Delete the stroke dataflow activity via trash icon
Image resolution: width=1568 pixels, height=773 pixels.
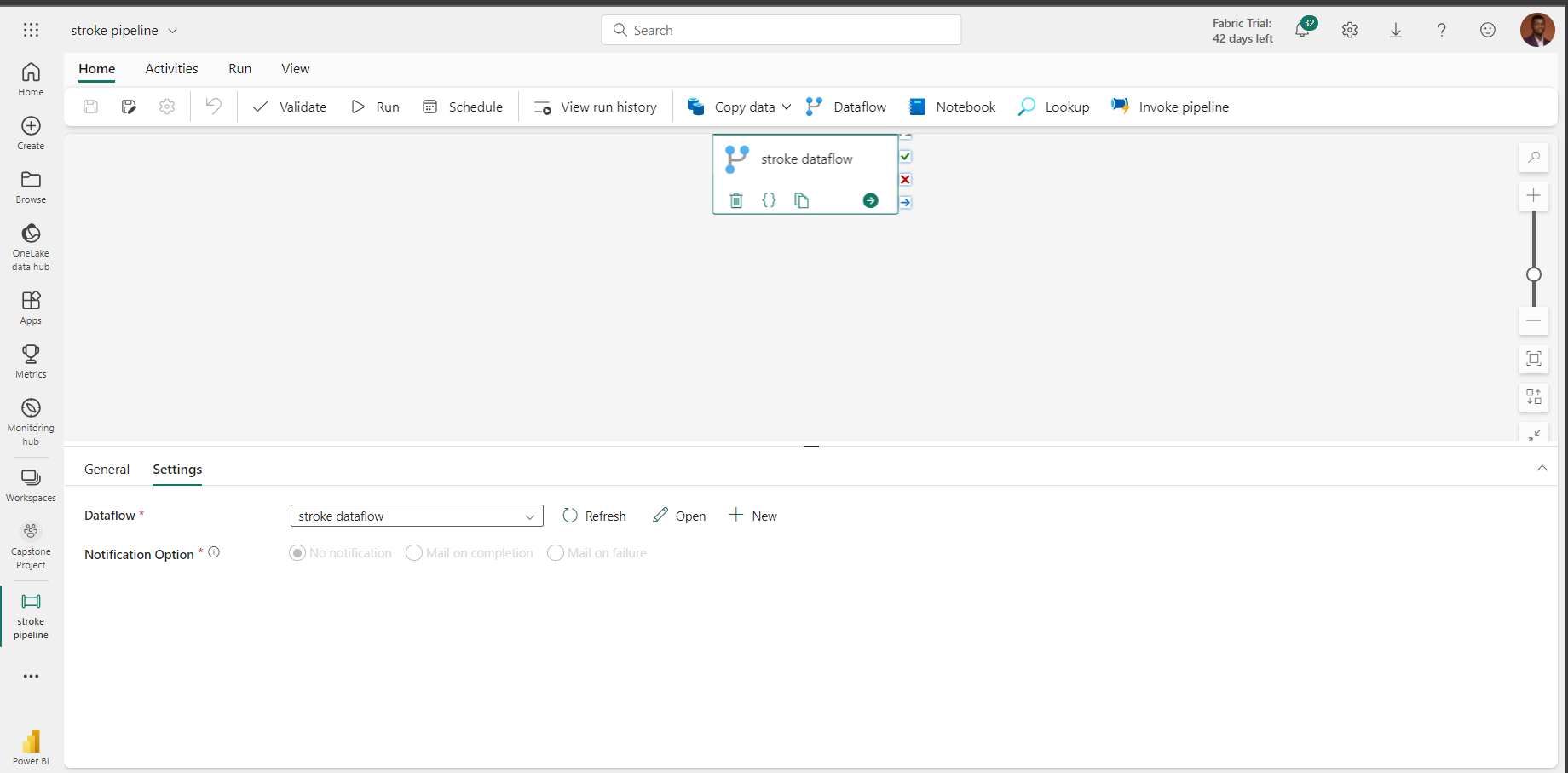click(735, 200)
